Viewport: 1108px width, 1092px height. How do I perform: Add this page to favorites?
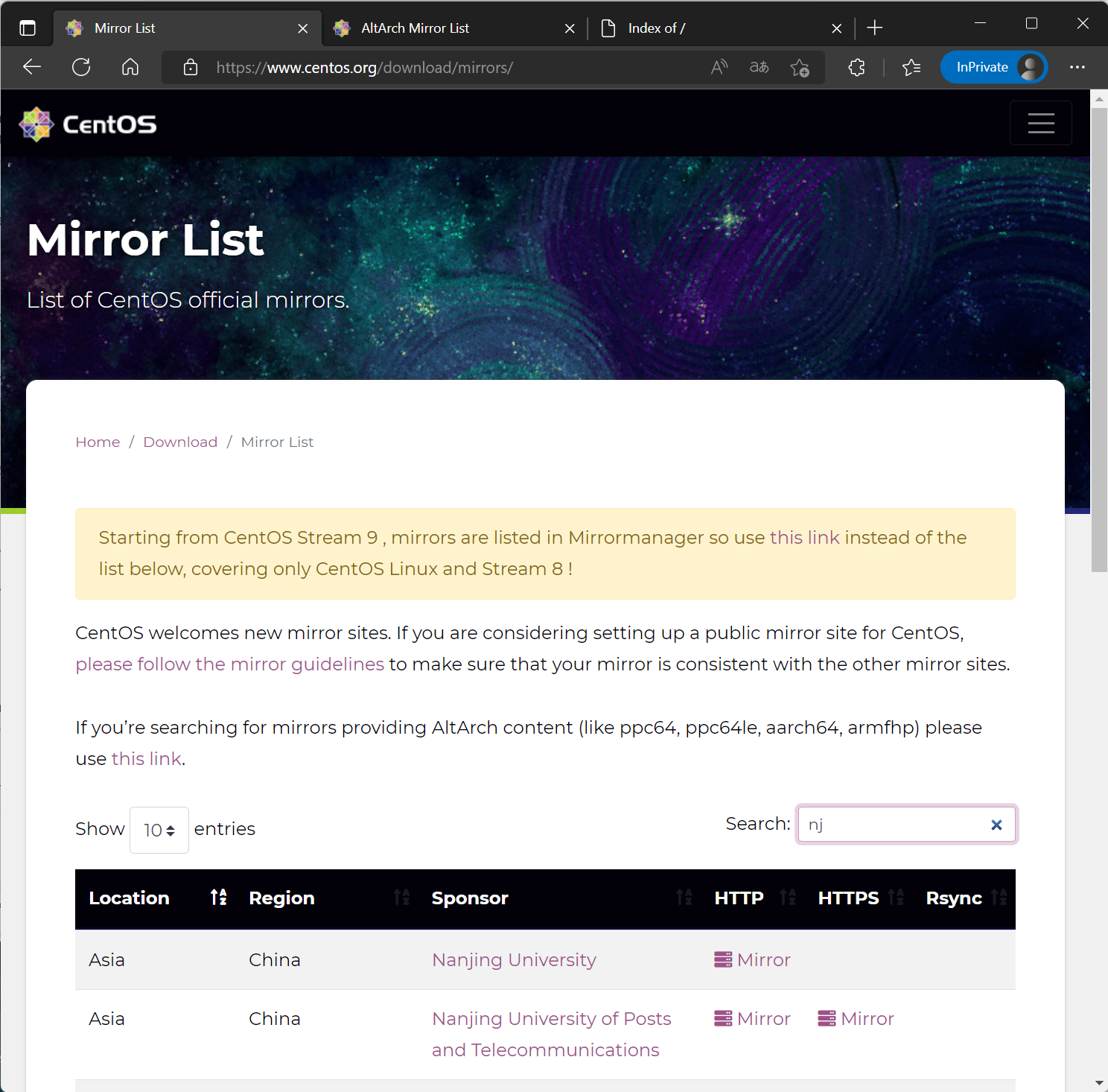(800, 68)
